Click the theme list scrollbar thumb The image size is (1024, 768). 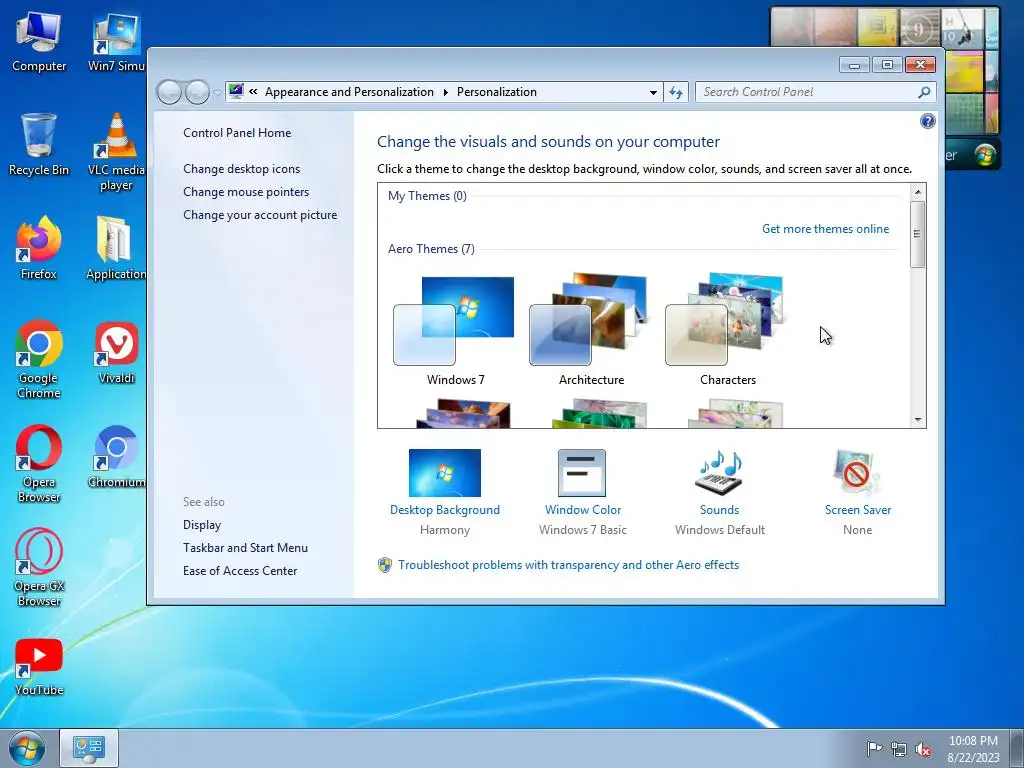coord(918,234)
